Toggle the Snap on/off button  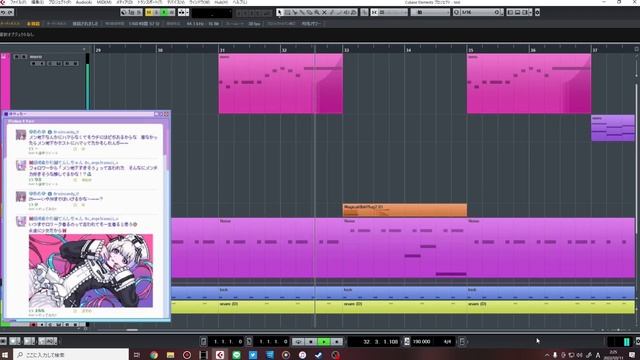coord(374,13)
